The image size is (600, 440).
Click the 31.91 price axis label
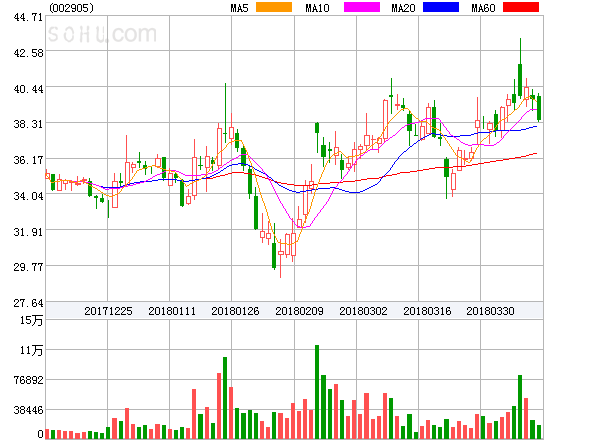point(28,232)
